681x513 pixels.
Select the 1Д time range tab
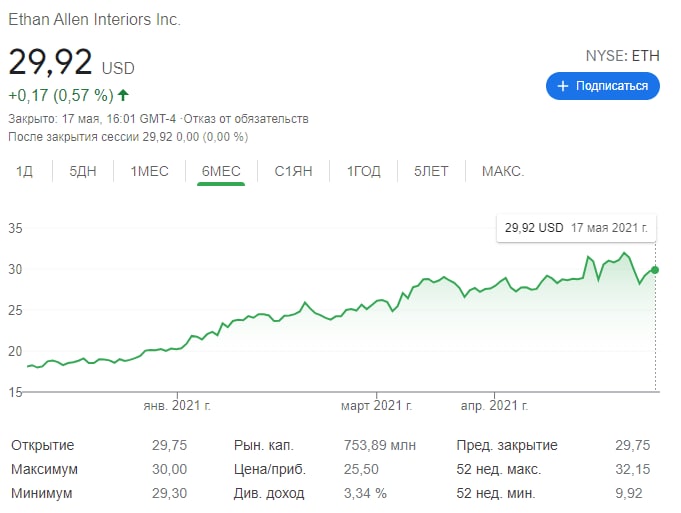click(24, 171)
